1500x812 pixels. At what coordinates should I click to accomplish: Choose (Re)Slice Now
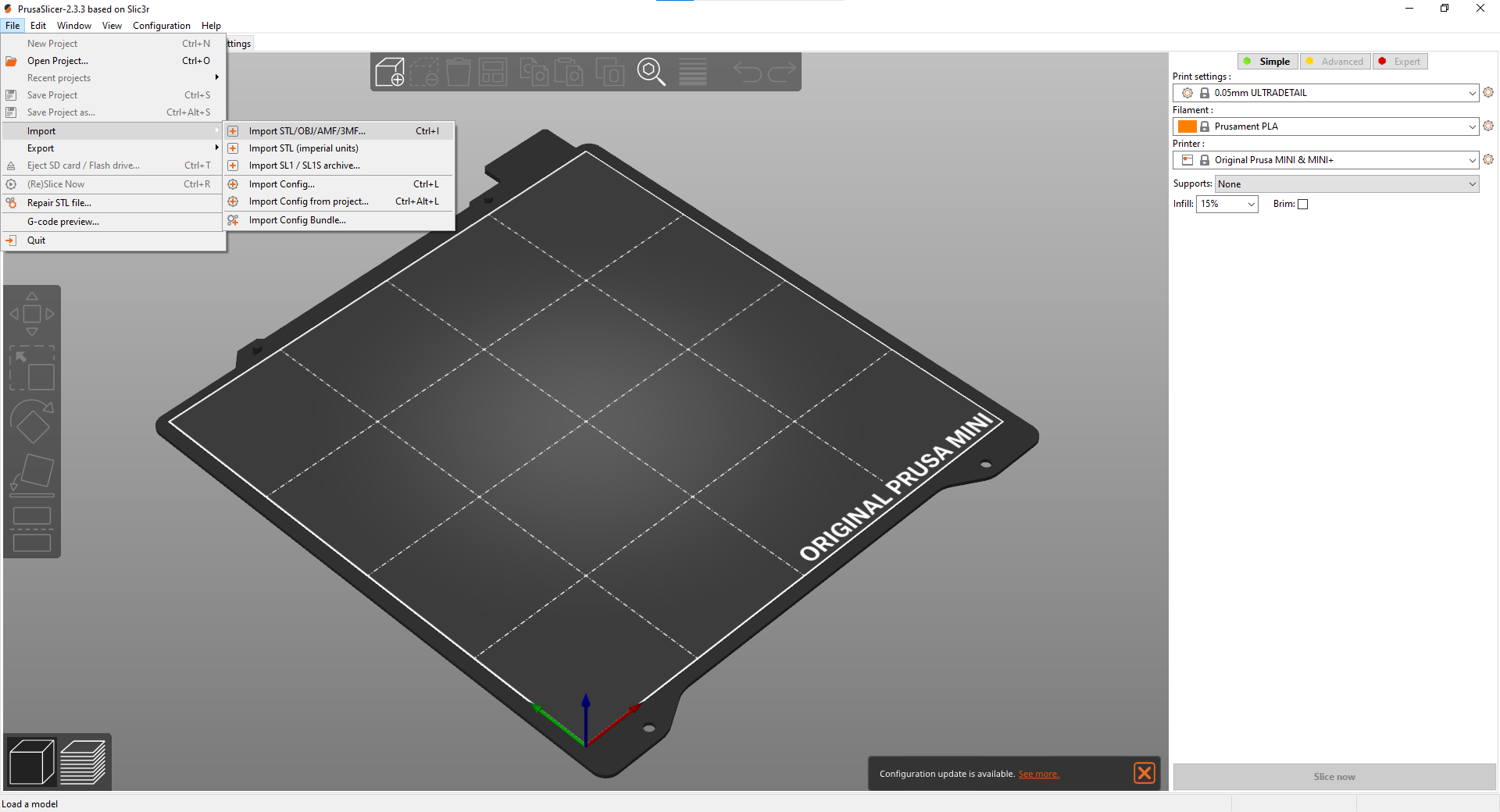pos(112,184)
